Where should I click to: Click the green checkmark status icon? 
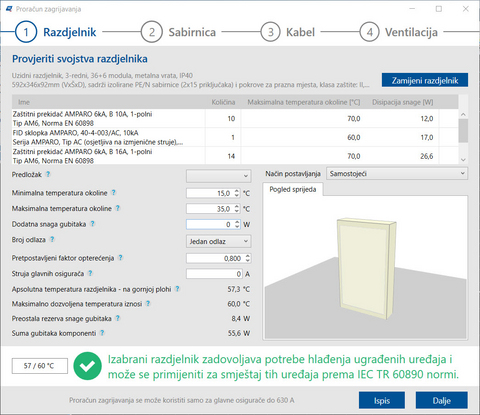[x=88, y=366]
